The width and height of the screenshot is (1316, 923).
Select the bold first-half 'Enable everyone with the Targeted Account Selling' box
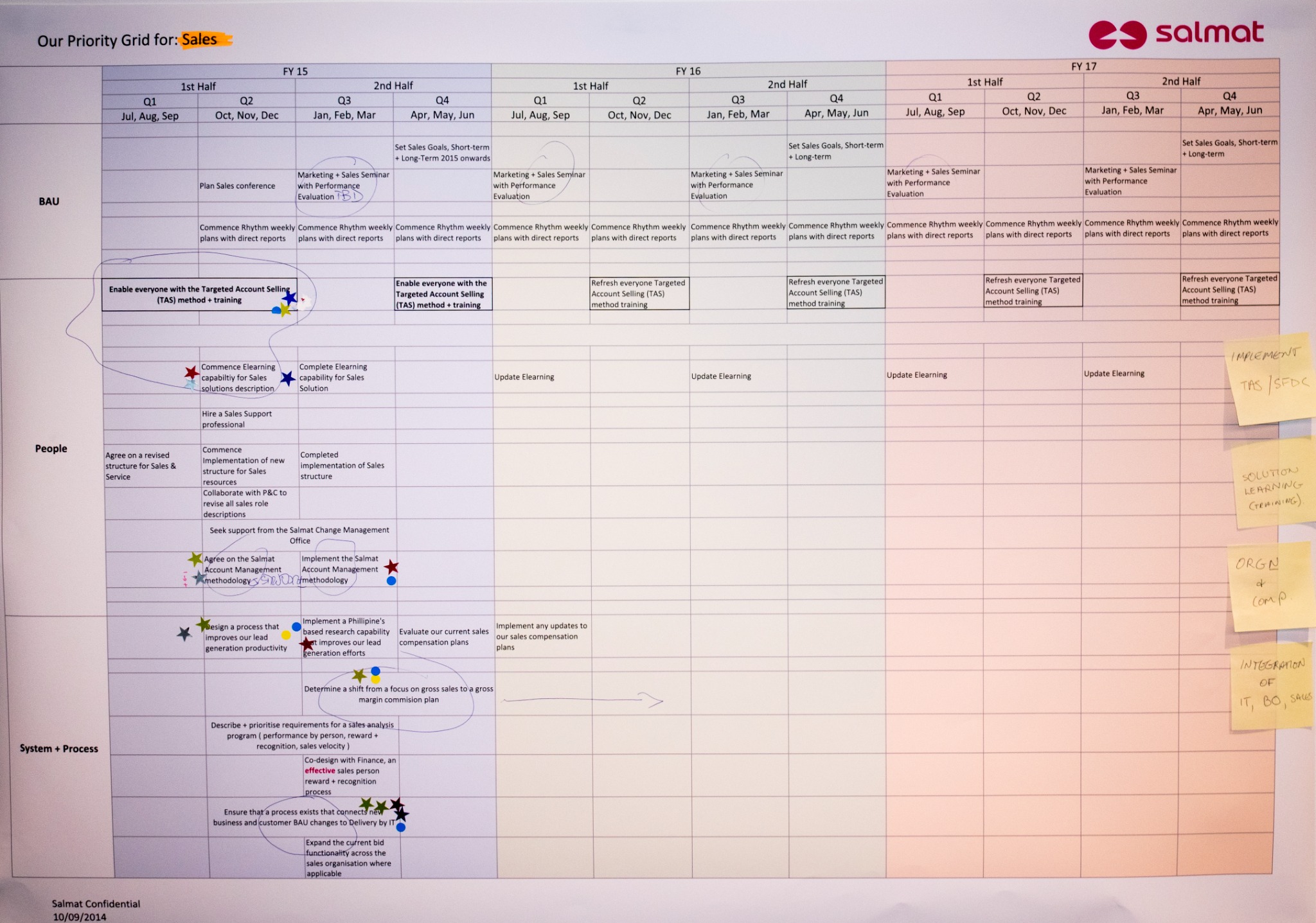click(199, 295)
